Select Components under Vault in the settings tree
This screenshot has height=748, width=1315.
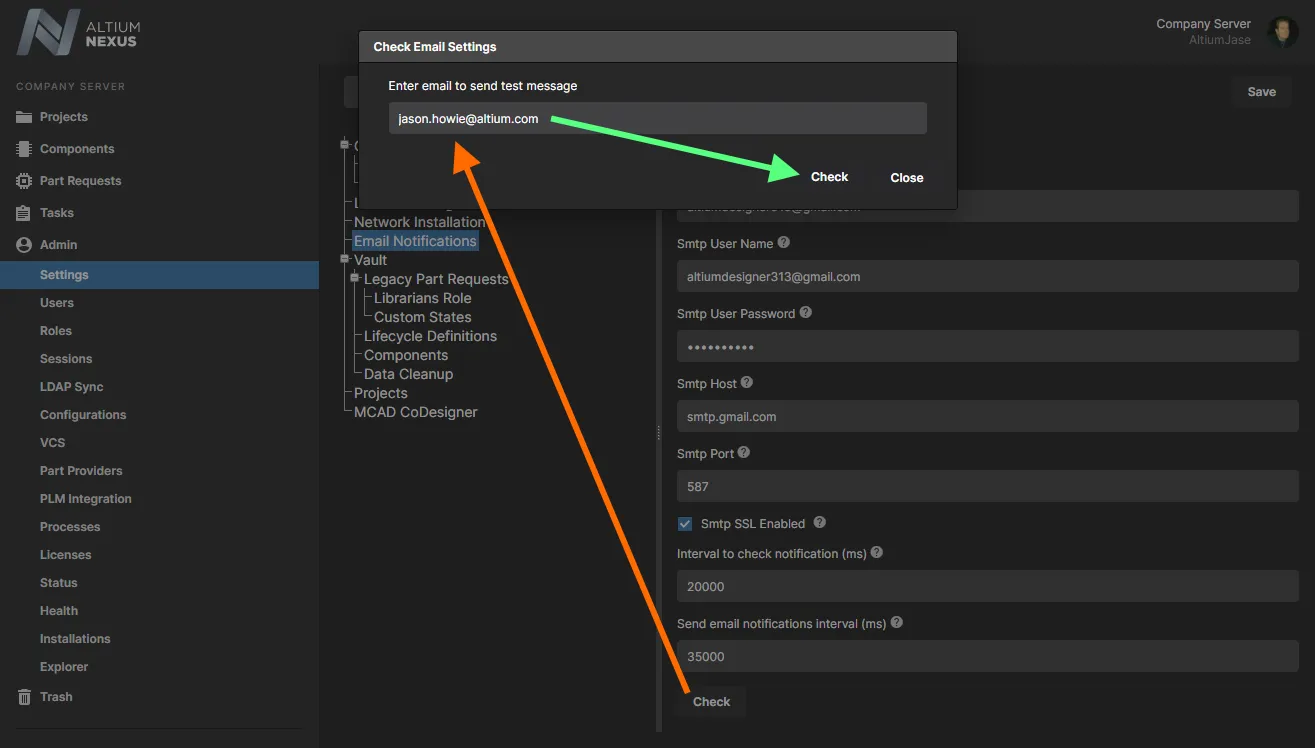406,355
